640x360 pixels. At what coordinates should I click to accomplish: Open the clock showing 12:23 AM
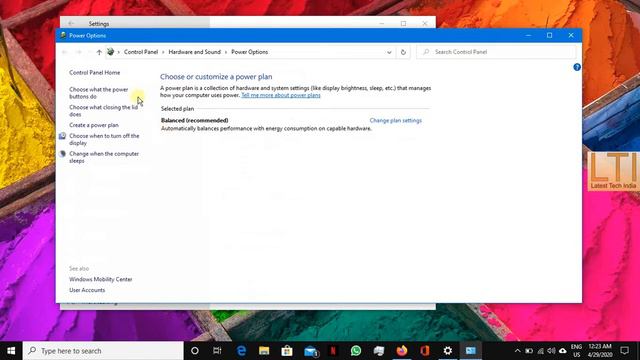[x=600, y=351]
